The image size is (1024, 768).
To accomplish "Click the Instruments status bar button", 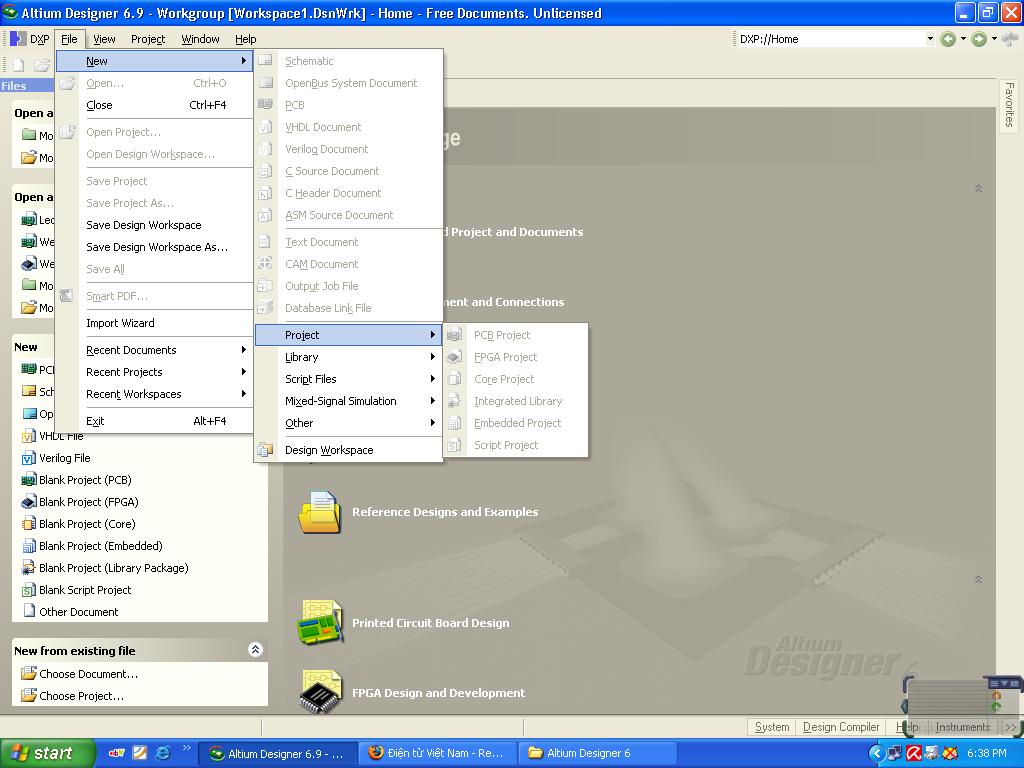I will (x=963, y=727).
